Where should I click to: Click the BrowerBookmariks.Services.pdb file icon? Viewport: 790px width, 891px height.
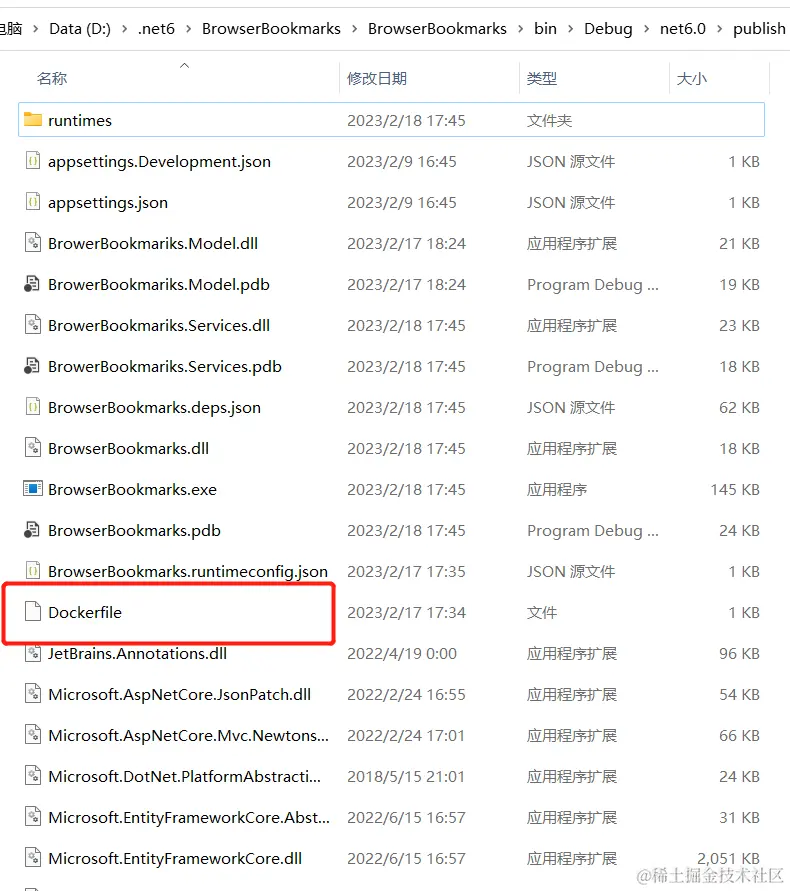(x=32, y=366)
